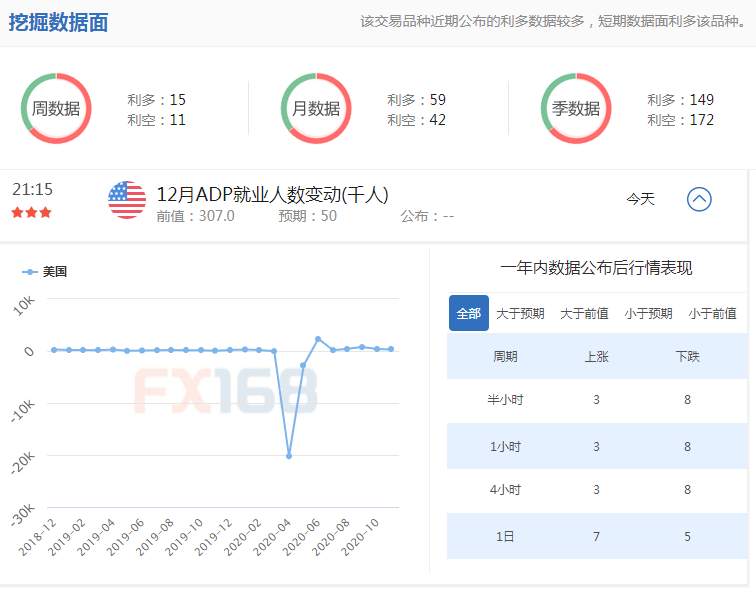The height and width of the screenshot is (595, 756).
Task: Click the 2019-06 x-axis label
Action: pos(125,537)
